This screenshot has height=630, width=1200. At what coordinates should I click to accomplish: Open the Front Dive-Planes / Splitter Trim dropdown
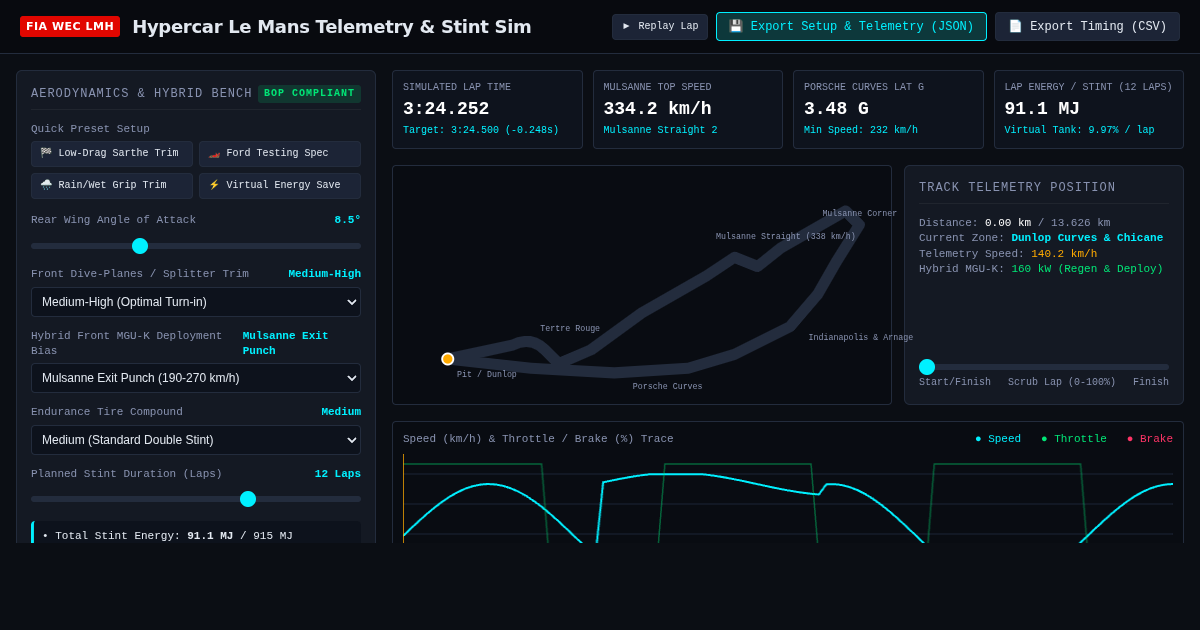click(196, 302)
